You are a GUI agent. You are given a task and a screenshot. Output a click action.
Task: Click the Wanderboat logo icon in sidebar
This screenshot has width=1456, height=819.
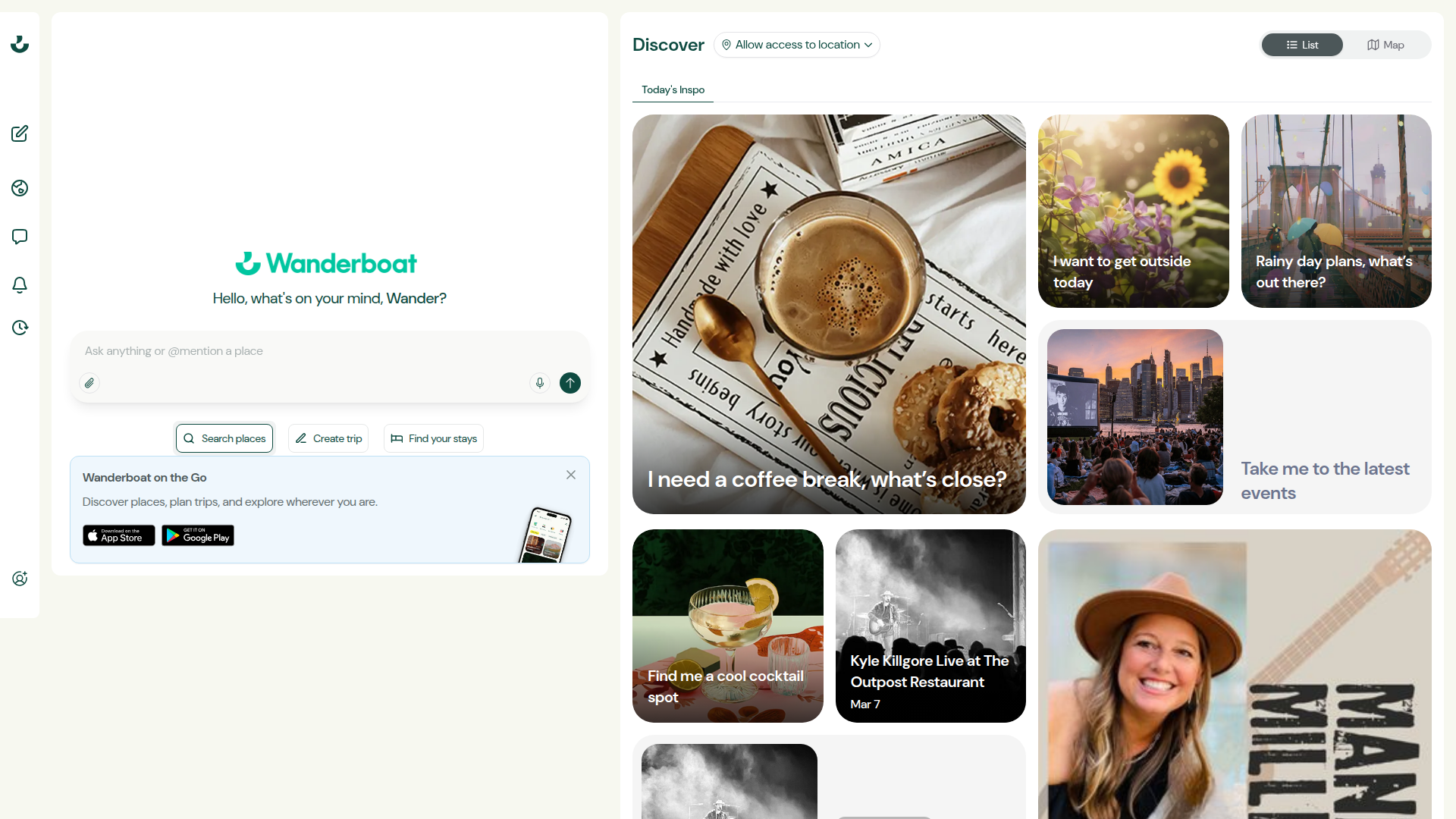pyautogui.click(x=20, y=45)
